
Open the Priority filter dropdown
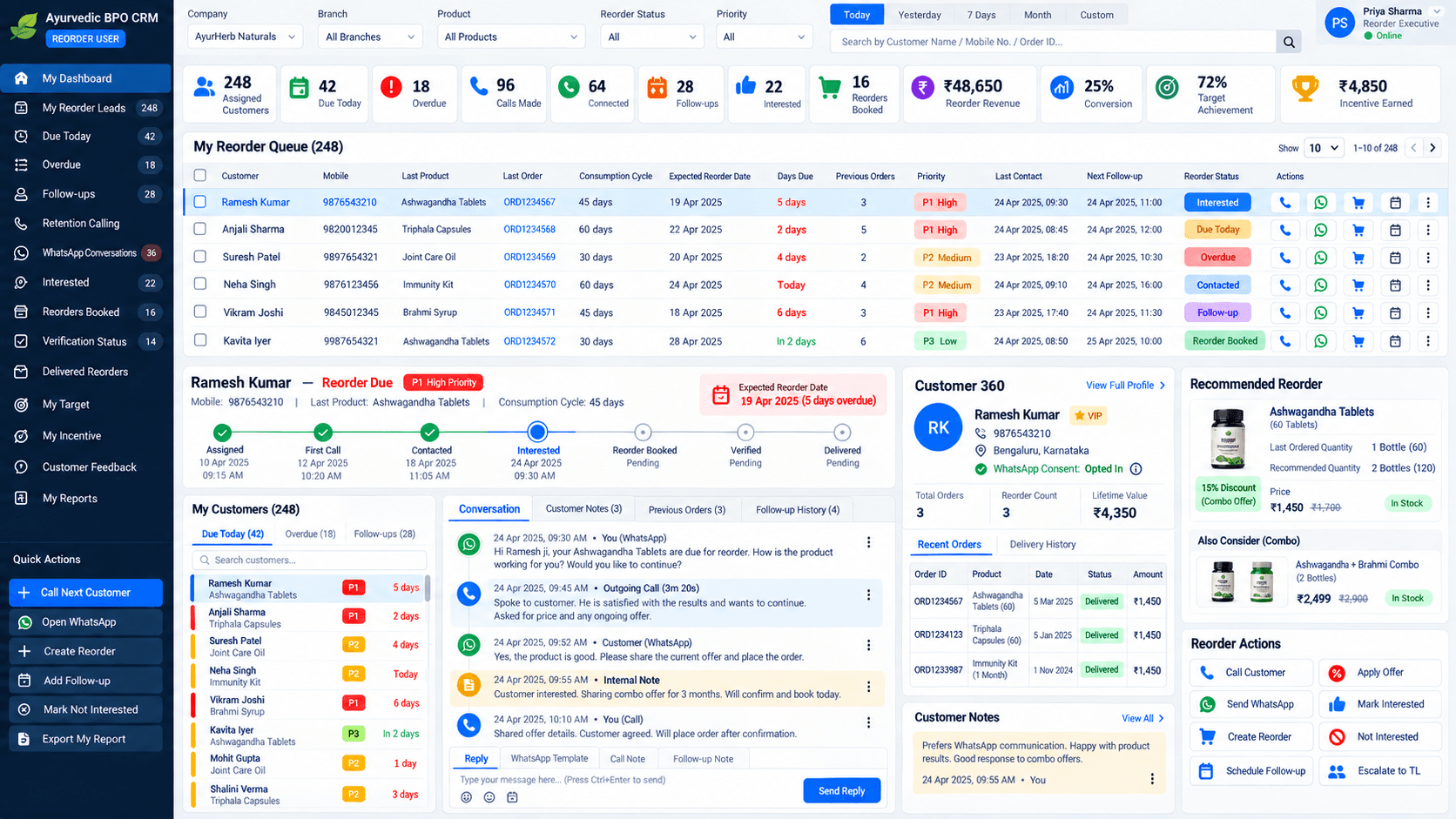pyautogui.click(x=764, y=37)
